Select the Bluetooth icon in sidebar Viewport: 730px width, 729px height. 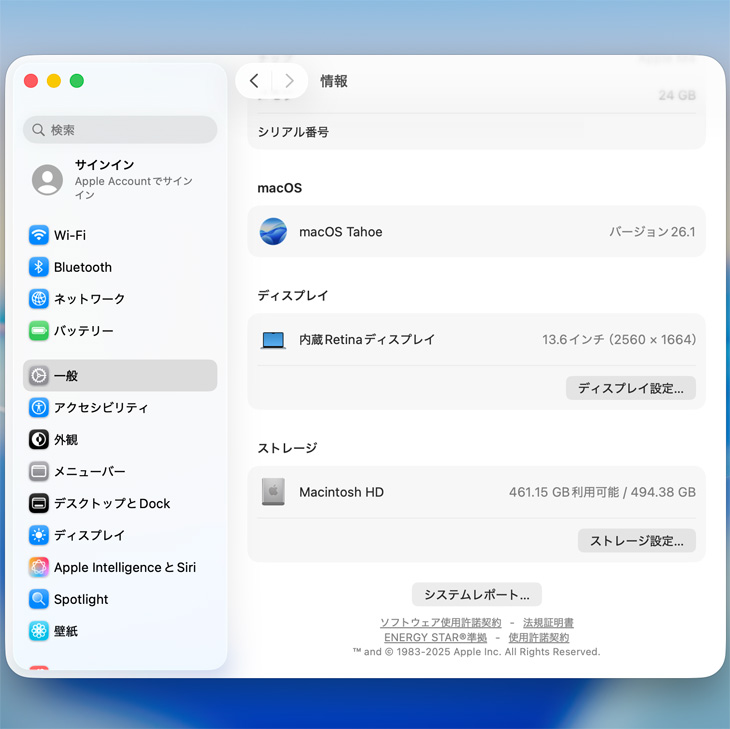(x=39, y=267)
